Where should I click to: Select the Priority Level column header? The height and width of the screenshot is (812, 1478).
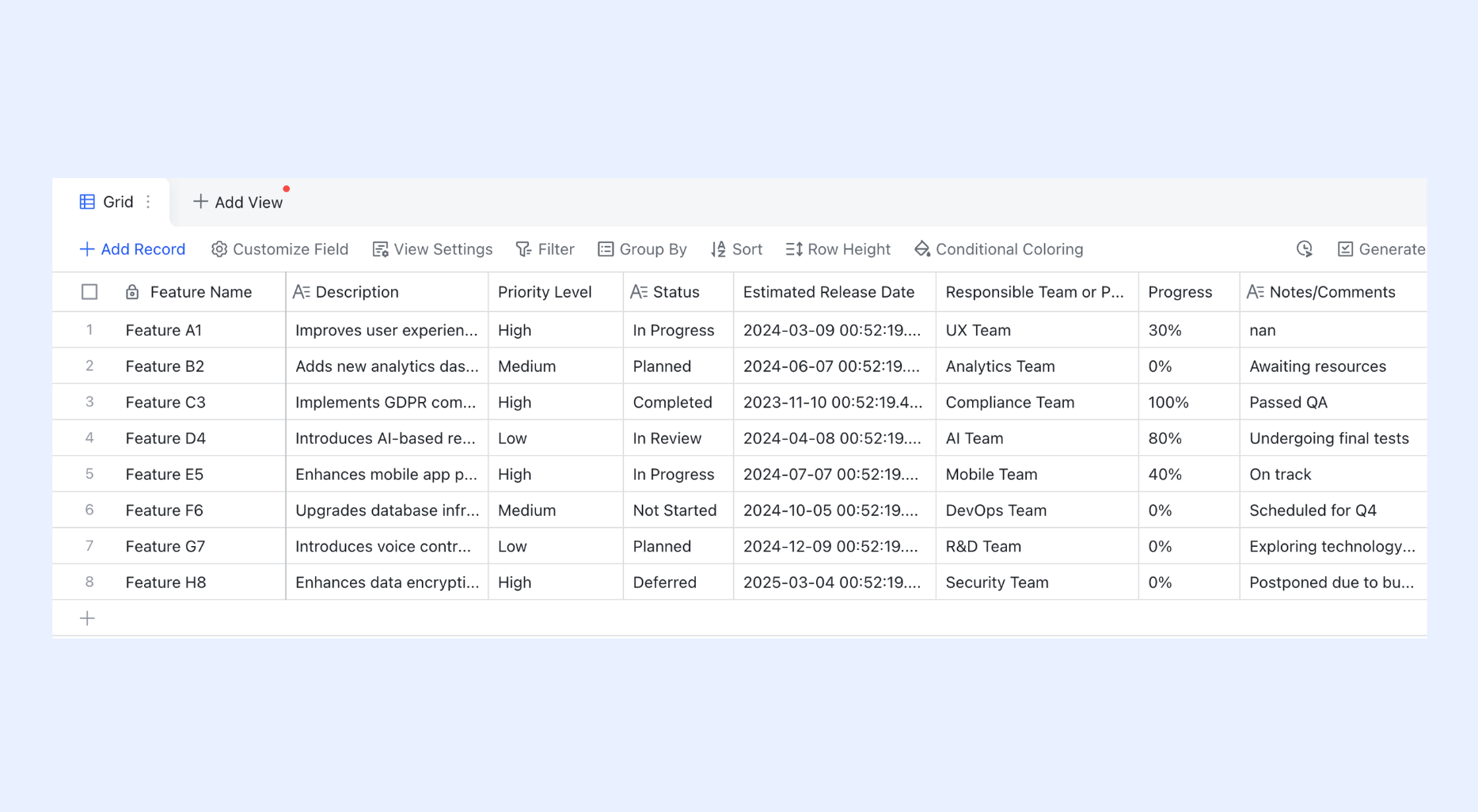click(x=556, y=292)
